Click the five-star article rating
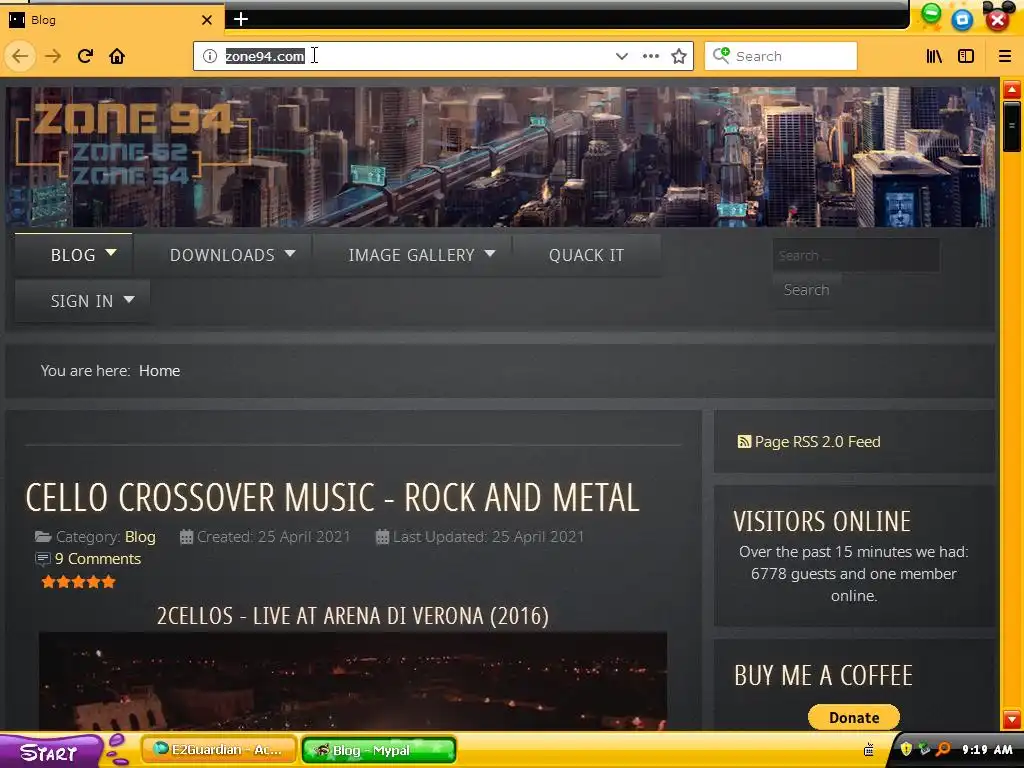 (x=78, y=582)
